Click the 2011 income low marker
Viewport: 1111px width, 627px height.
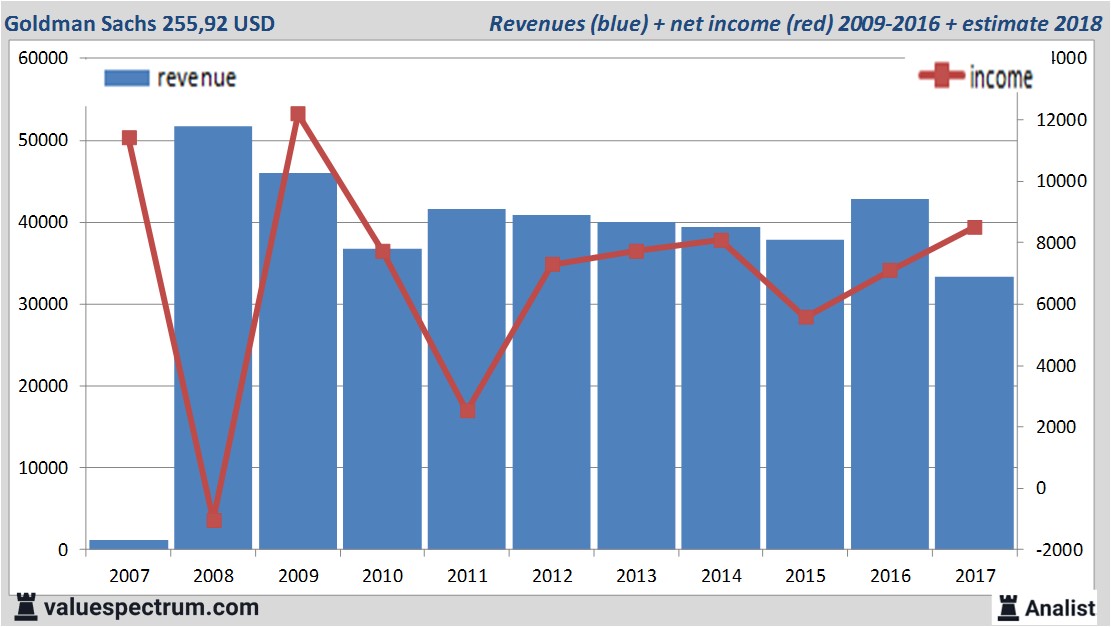468,410
